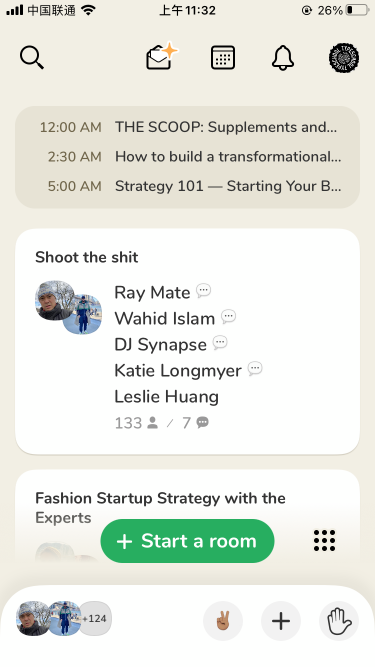375x667 pixels.
Task: Tap Katie Longmyer in the speaker list
Action: pyautogui.click(x=178, y=371)
